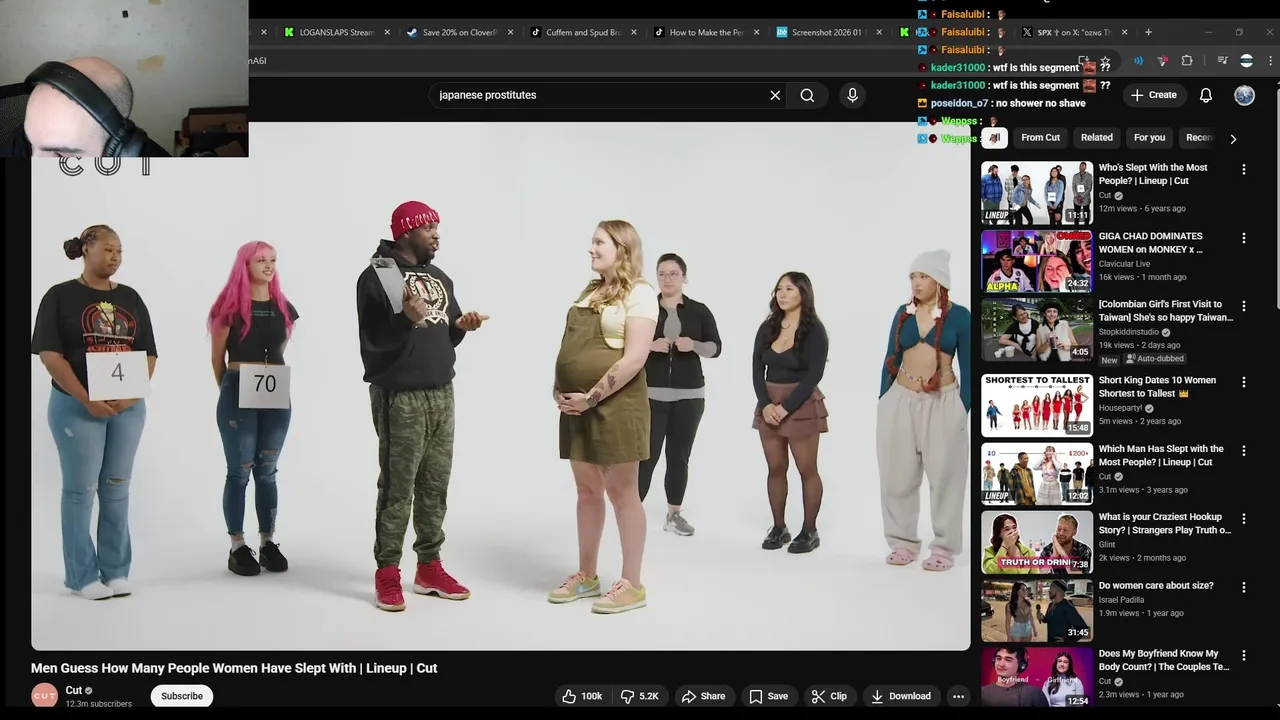
Task: Open options for Does My Boyfriend Know video
Action: point(1244,655)
